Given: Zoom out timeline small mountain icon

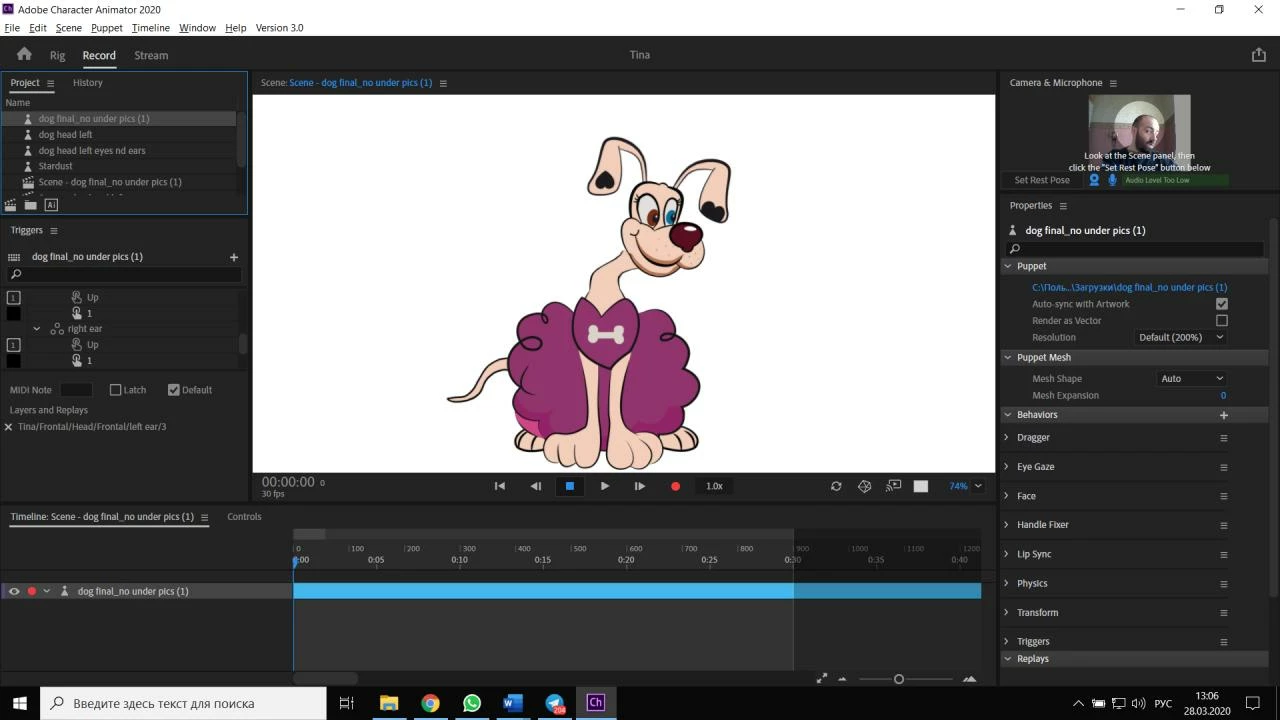Looking at the screenshot, I should tap(842, 679).
